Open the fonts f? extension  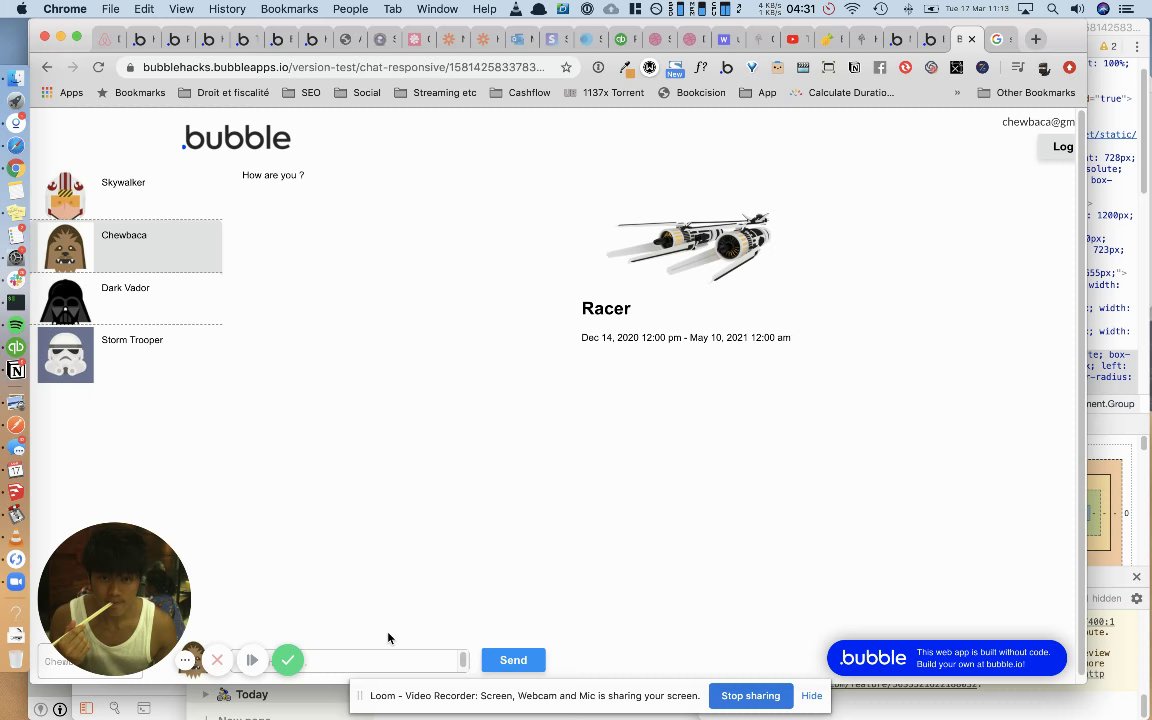click(x=700, y=67)
